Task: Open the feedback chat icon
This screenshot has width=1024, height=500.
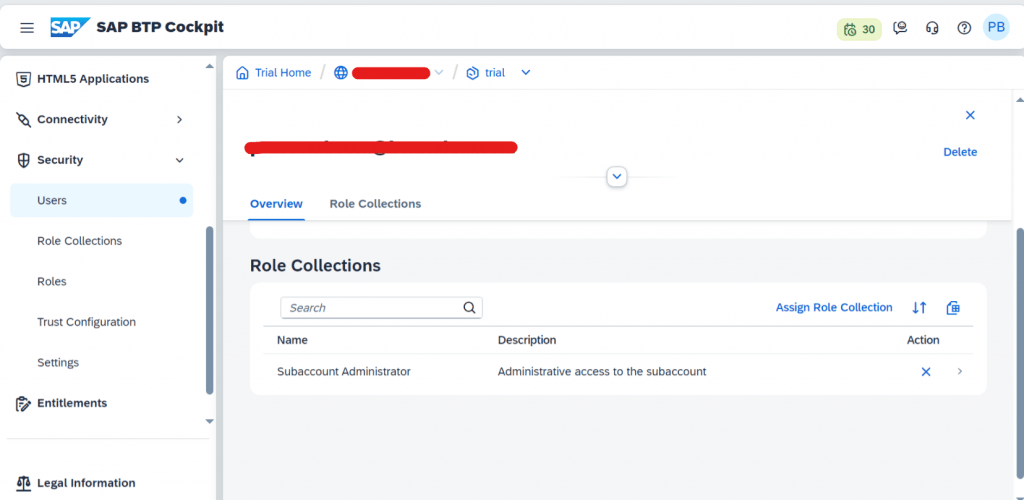Action: click(x=901, y=28)
